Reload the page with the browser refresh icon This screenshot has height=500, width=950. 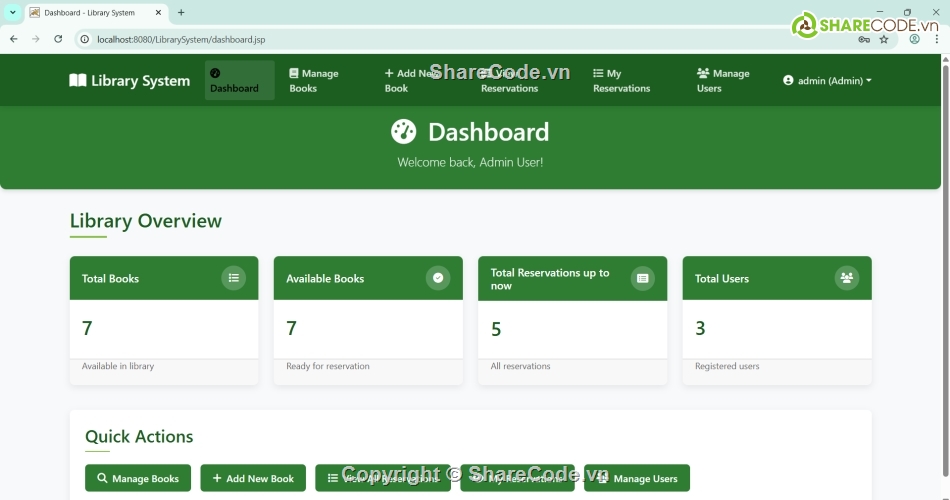[58, 39]
